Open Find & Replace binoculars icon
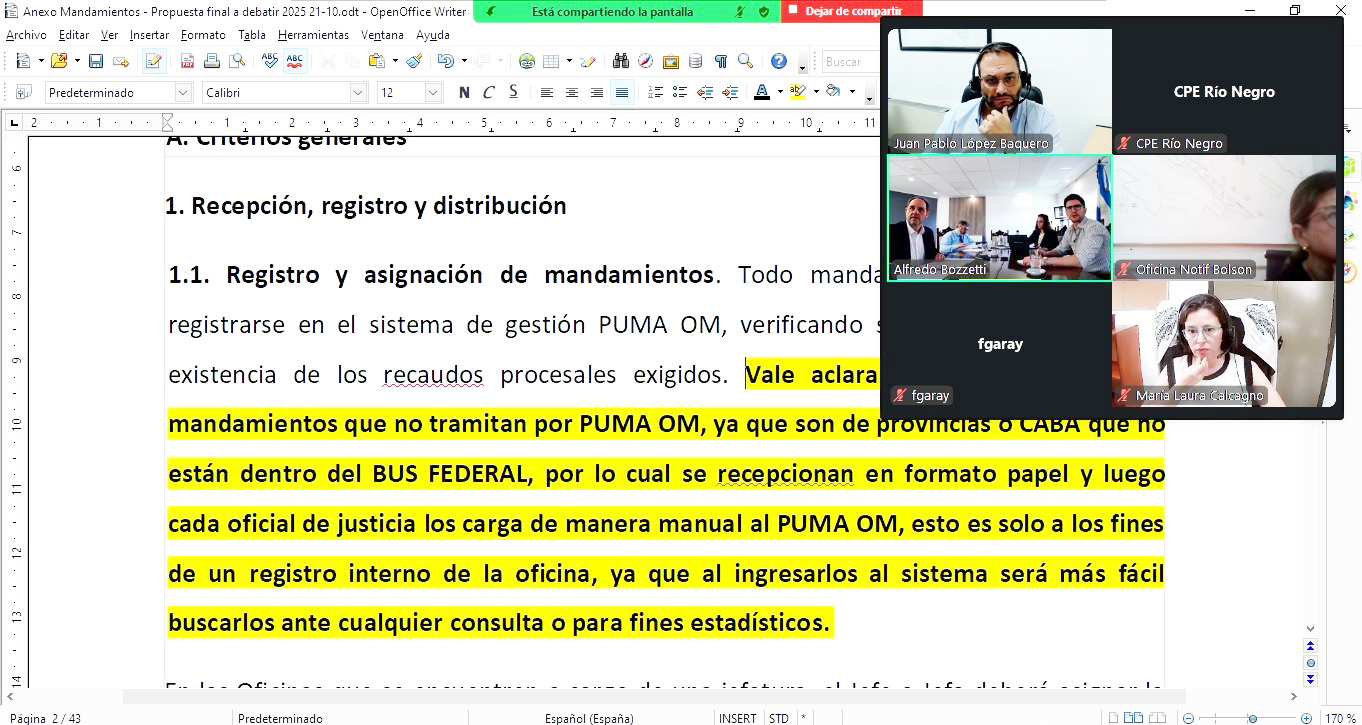The height and width of the screenshot is (725, 1362). (621, 62)
